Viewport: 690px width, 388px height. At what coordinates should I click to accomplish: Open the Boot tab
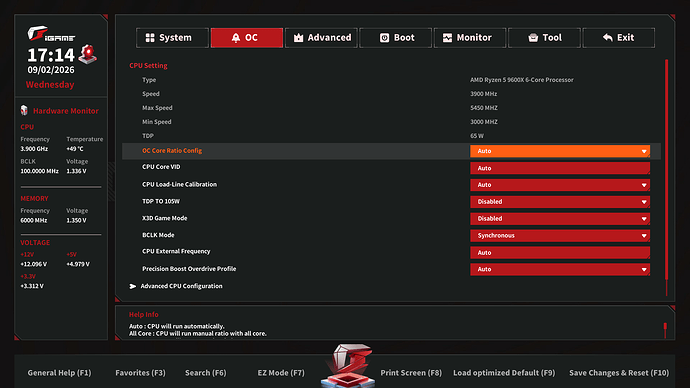click(395, 38)
